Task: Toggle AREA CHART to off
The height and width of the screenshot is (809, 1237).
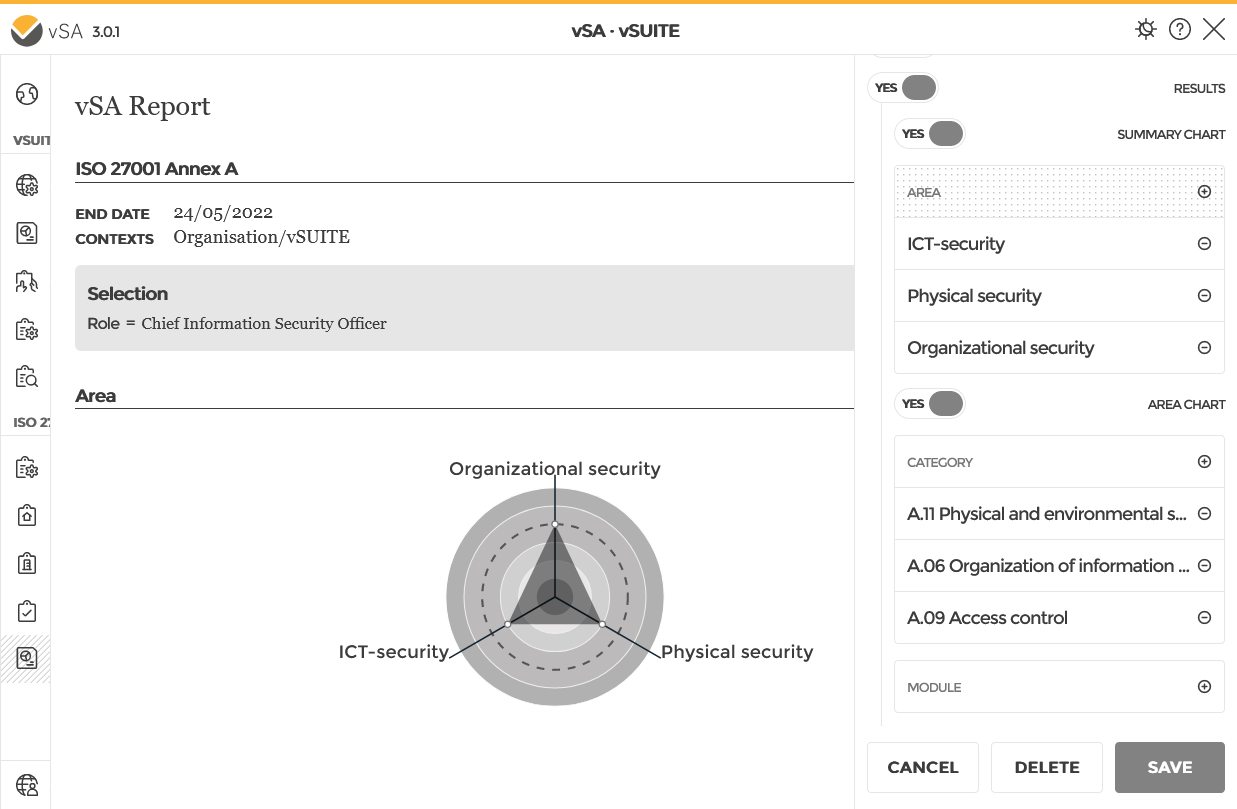Action: 945,403
